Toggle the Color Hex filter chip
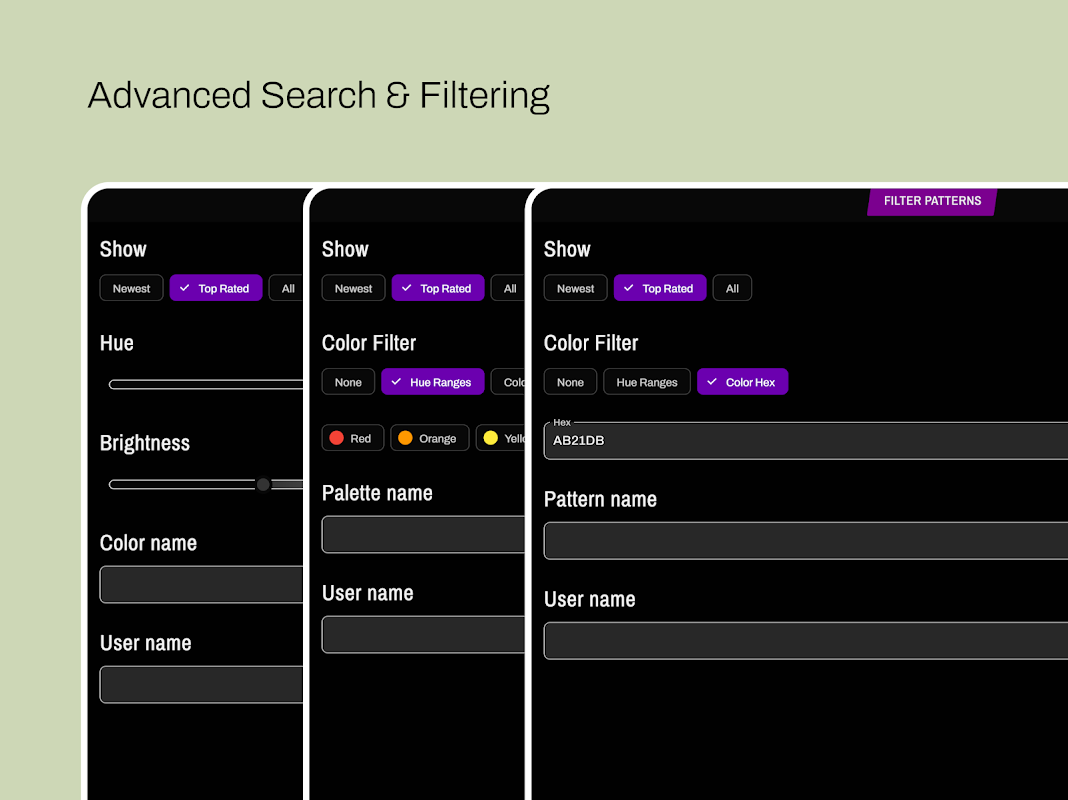 (x=742, y=382)
